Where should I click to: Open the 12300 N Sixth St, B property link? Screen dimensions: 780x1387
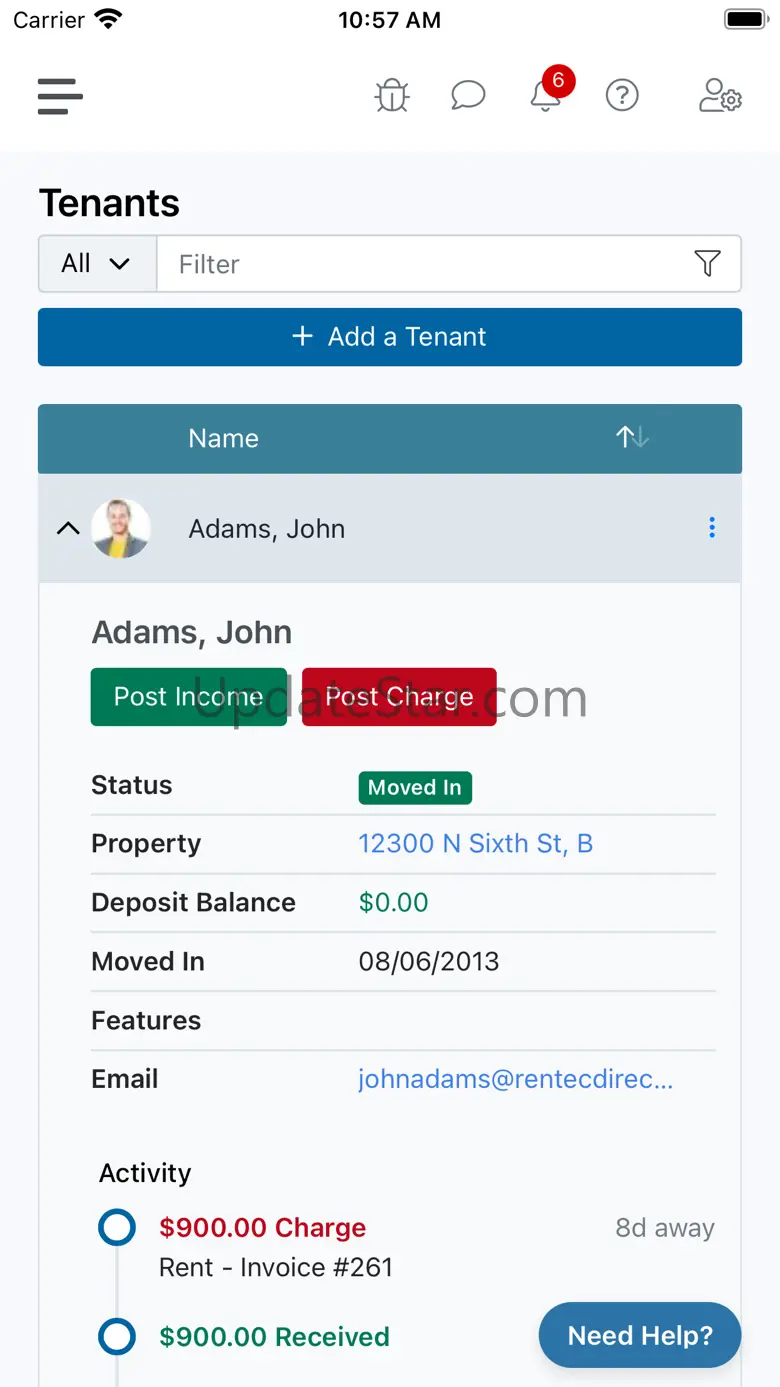(x=476, y=844)
